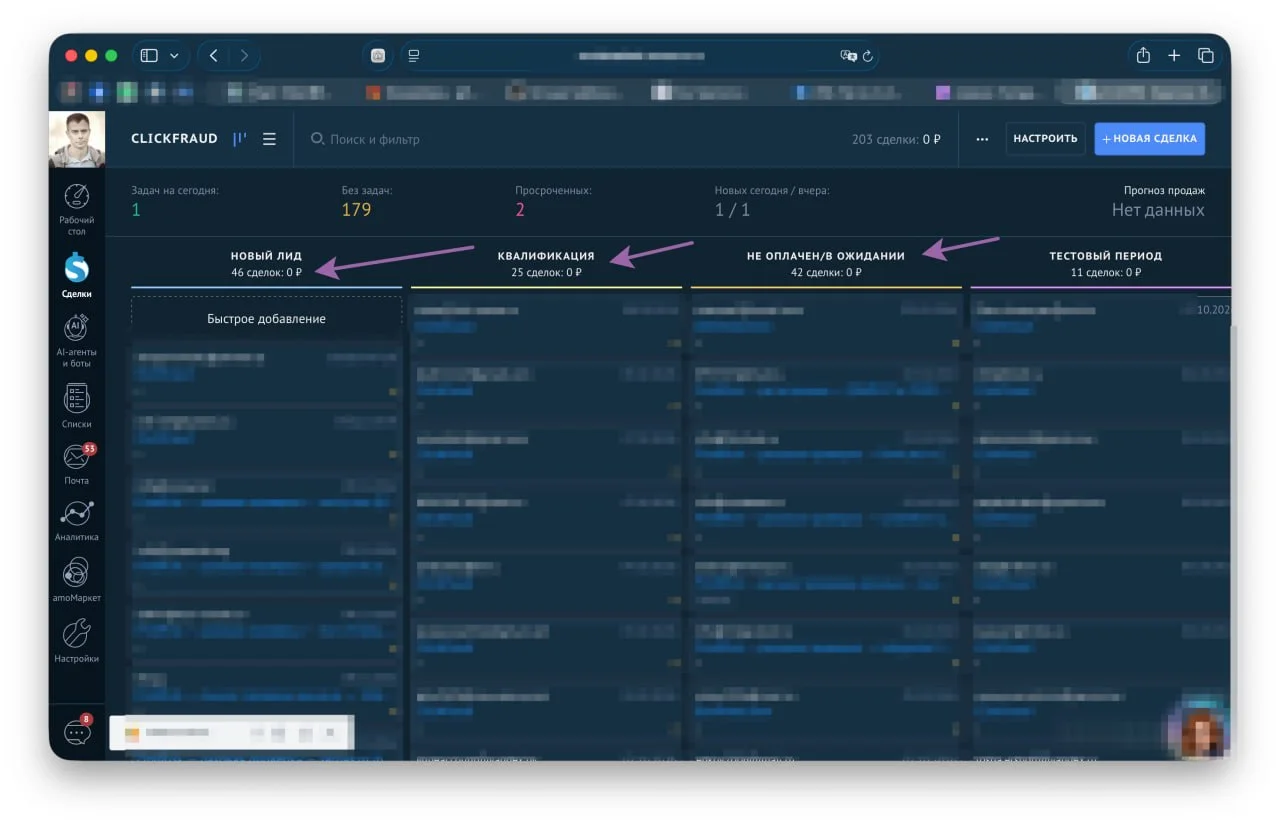Open the Аналитика section
Viewport: 1280px width, 825px height.
click(x=77, y=521)
